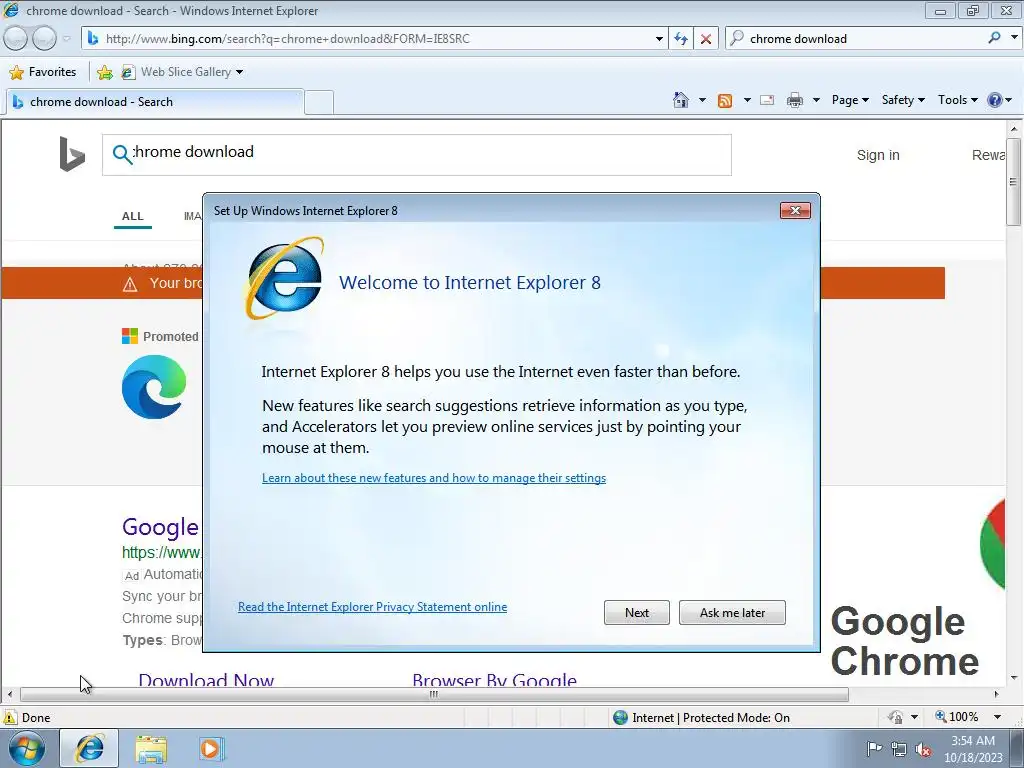Click the Home icon in the command bar
The width and height of the screenshot is (1024, 768).
[680, 100]
